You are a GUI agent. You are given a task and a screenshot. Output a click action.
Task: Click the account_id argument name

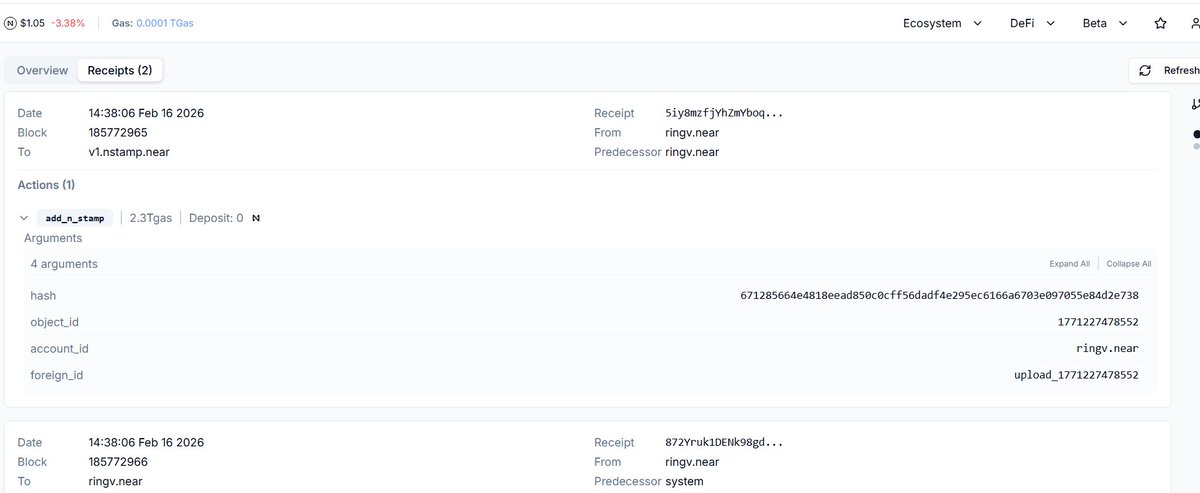coord(60,349)
